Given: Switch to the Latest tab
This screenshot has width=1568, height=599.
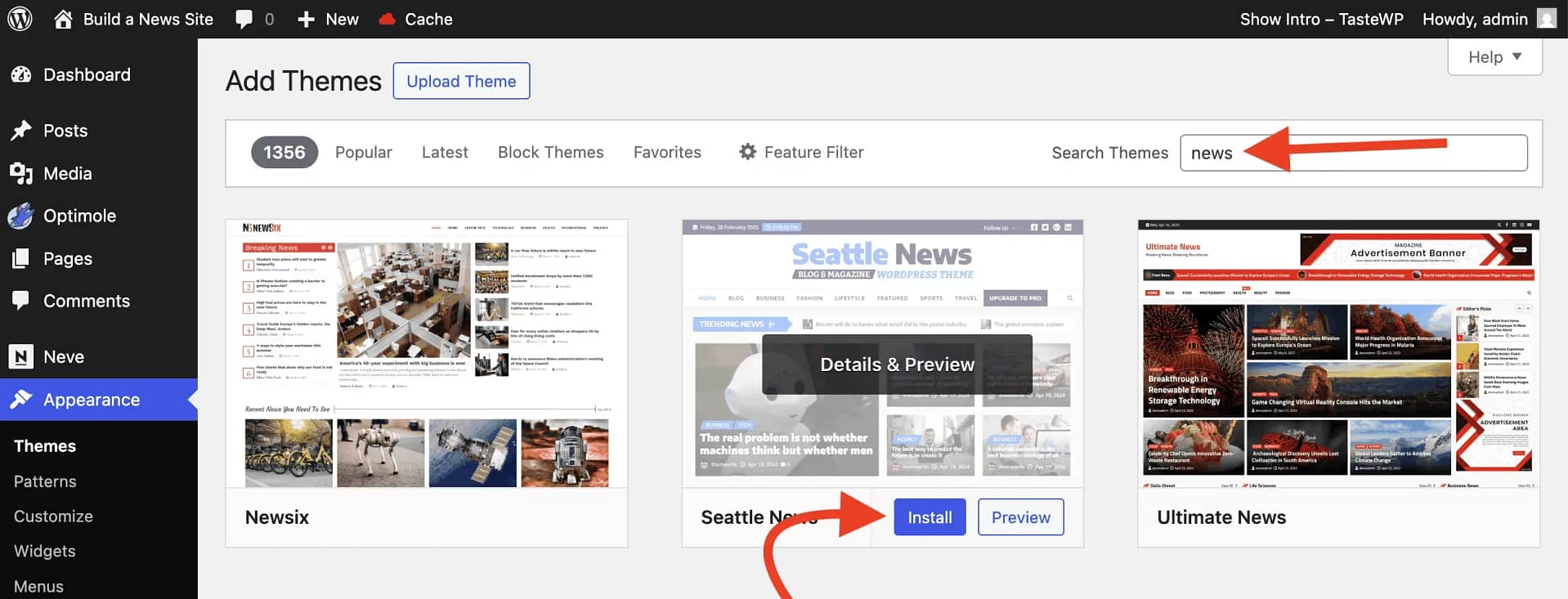Looking at the screenshot, I should coord(445,152).
